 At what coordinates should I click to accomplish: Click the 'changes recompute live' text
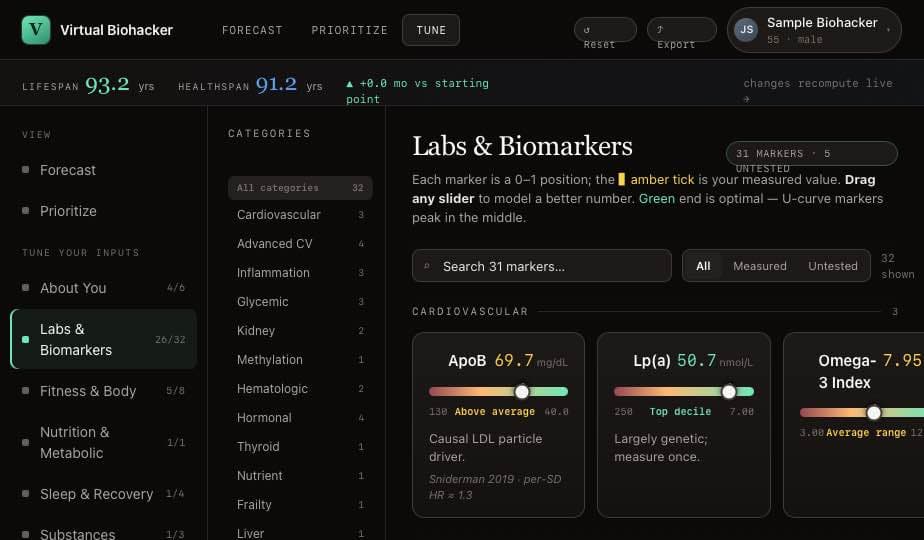click(818, 83)
